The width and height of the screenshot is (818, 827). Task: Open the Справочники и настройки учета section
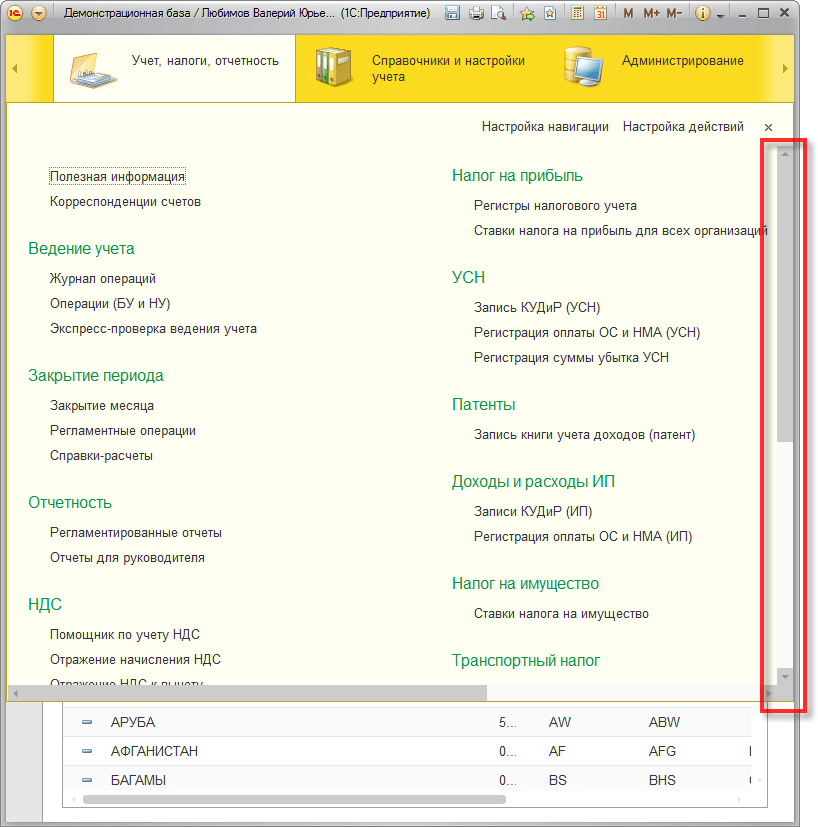click(x=423, y=68)
